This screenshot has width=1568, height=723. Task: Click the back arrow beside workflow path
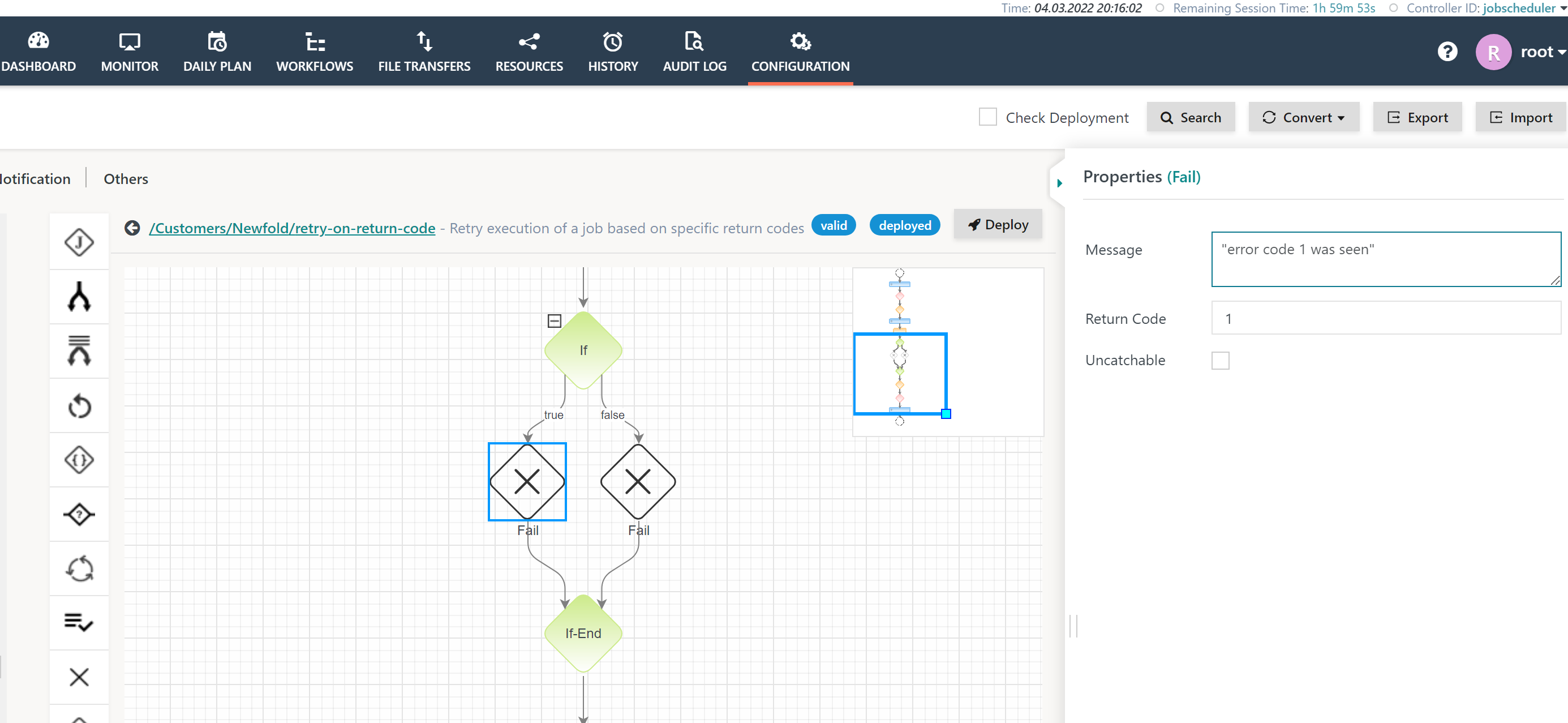coord(132,228)
